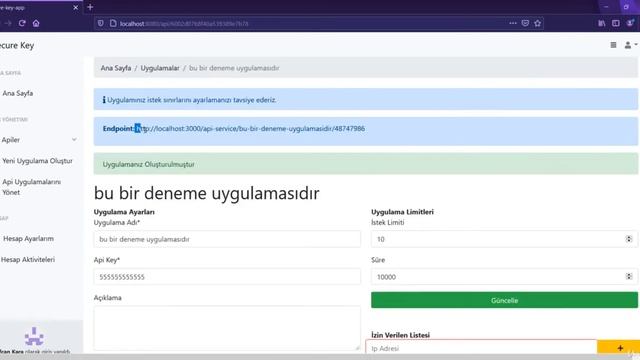Click the green Güncelle button
This screenshot has height=360, width=640.
504,300
